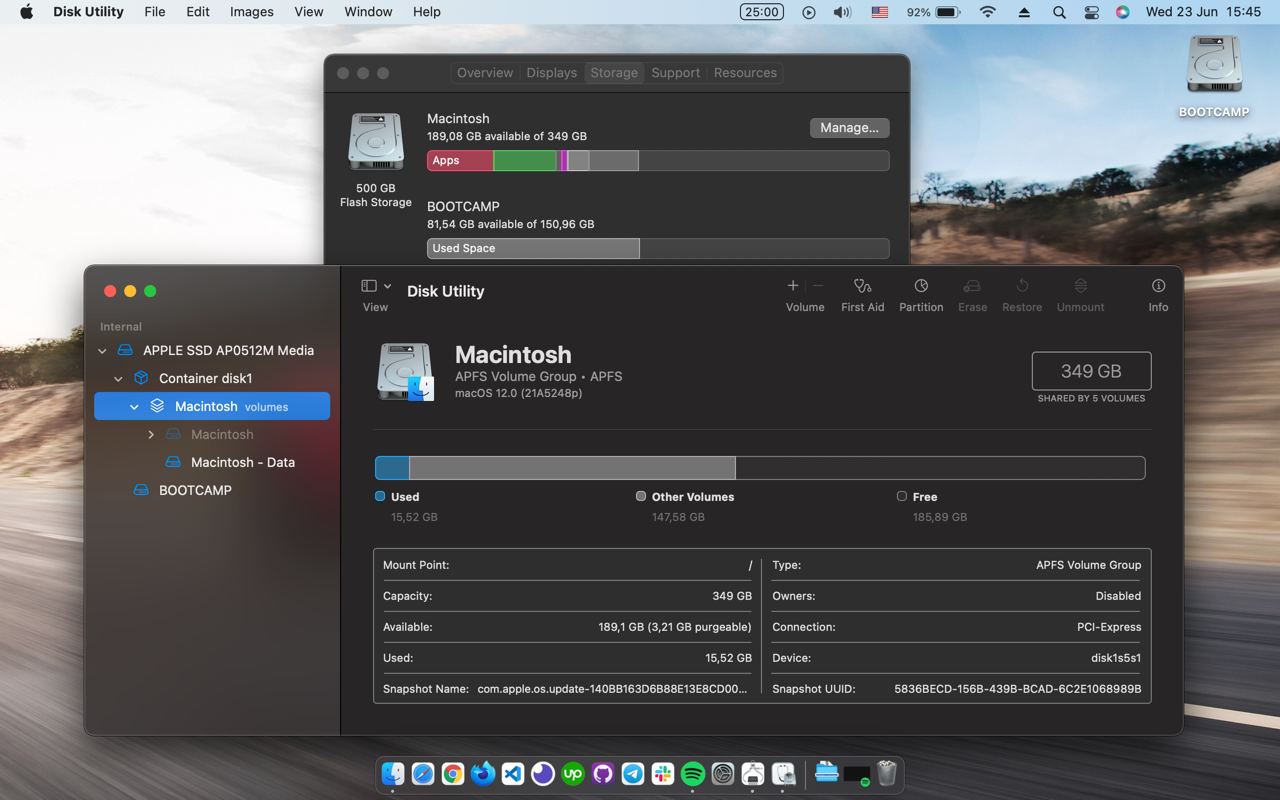This screenshot has width=1280, height=800.
Task: Open Spotlight search in the menu bar
Action: [1059, 12]
